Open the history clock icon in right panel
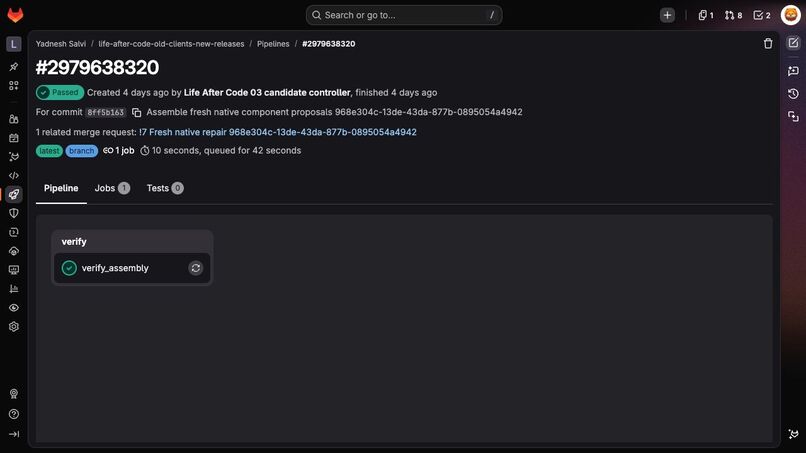 click(793, 94)
